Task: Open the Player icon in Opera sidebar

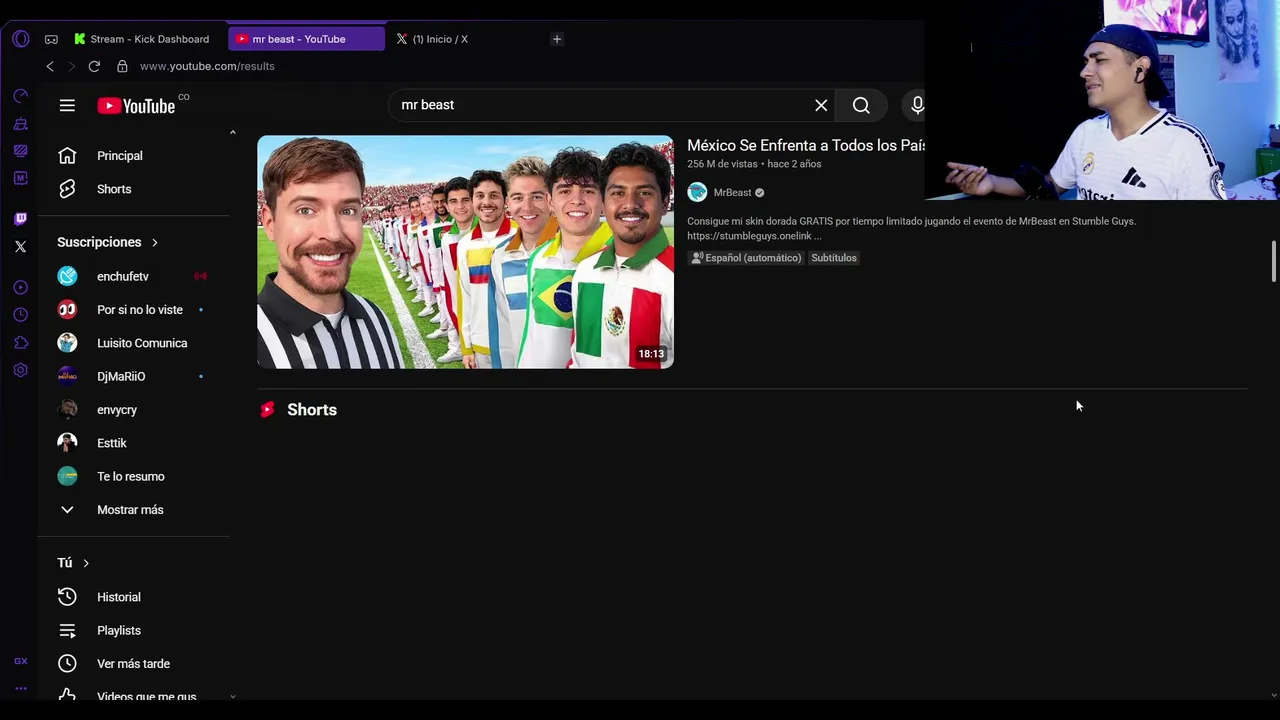Action: point(20,288)
